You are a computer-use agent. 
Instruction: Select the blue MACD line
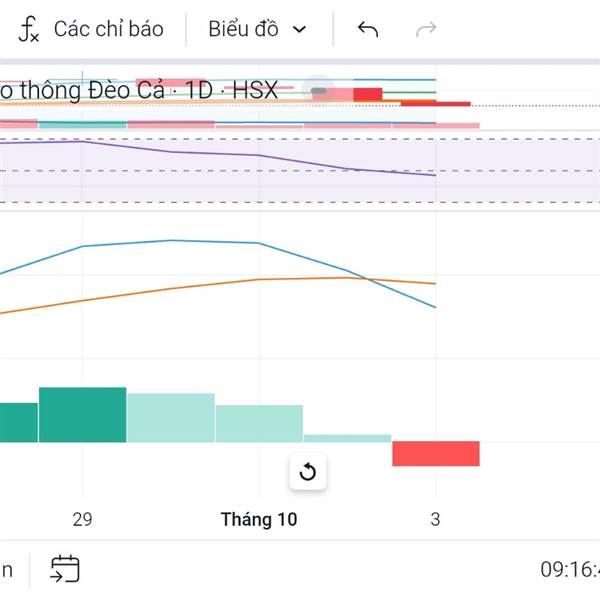point(170,241)
